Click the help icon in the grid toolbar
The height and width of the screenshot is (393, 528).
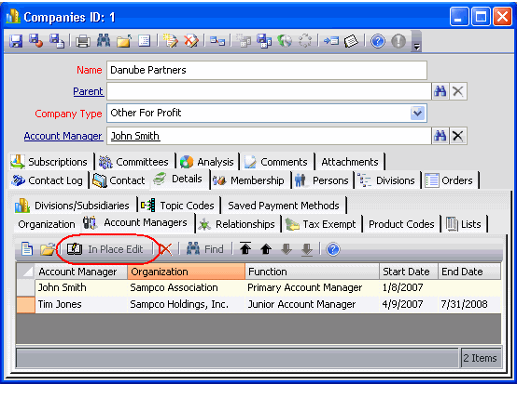pos(333,250)
